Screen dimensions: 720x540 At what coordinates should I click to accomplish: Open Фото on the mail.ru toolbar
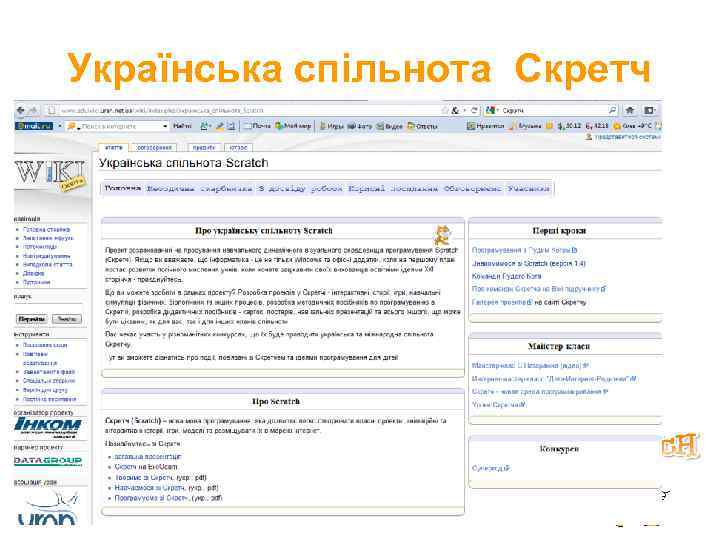point(360,126)
